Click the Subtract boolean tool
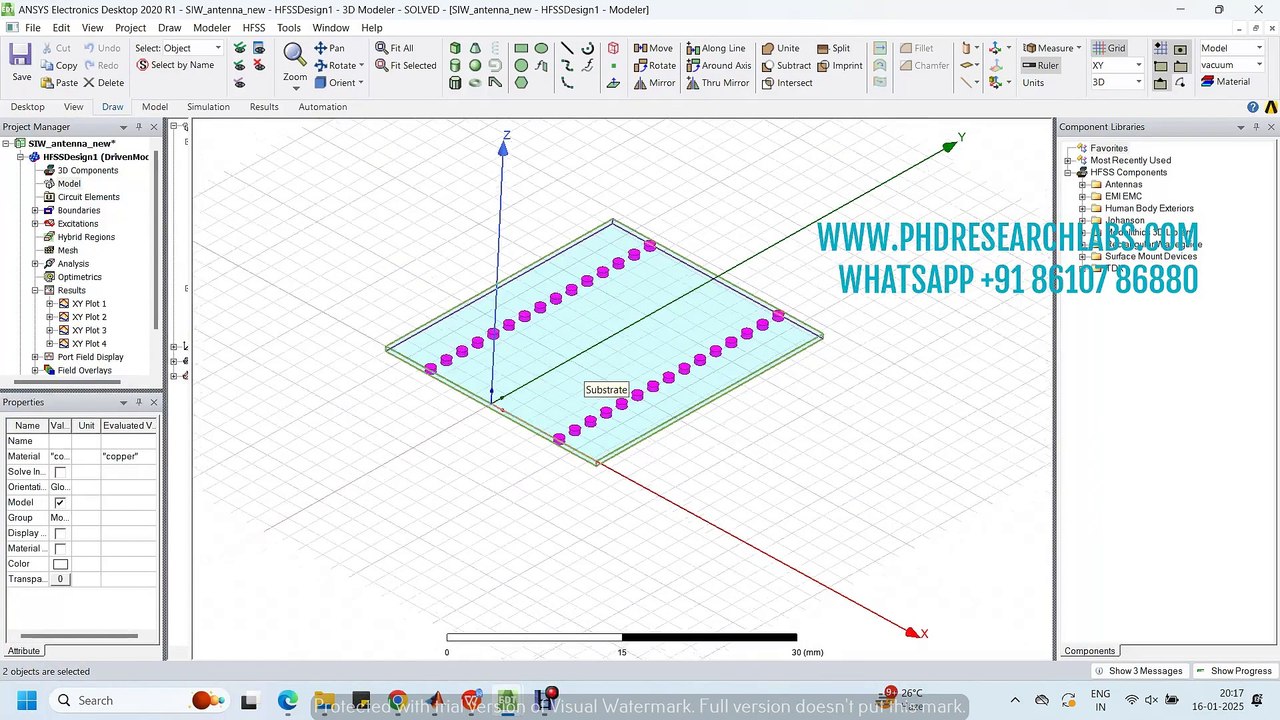Image resolution: width=1280 pixels, height=720 pixels. tap(786, 66)
